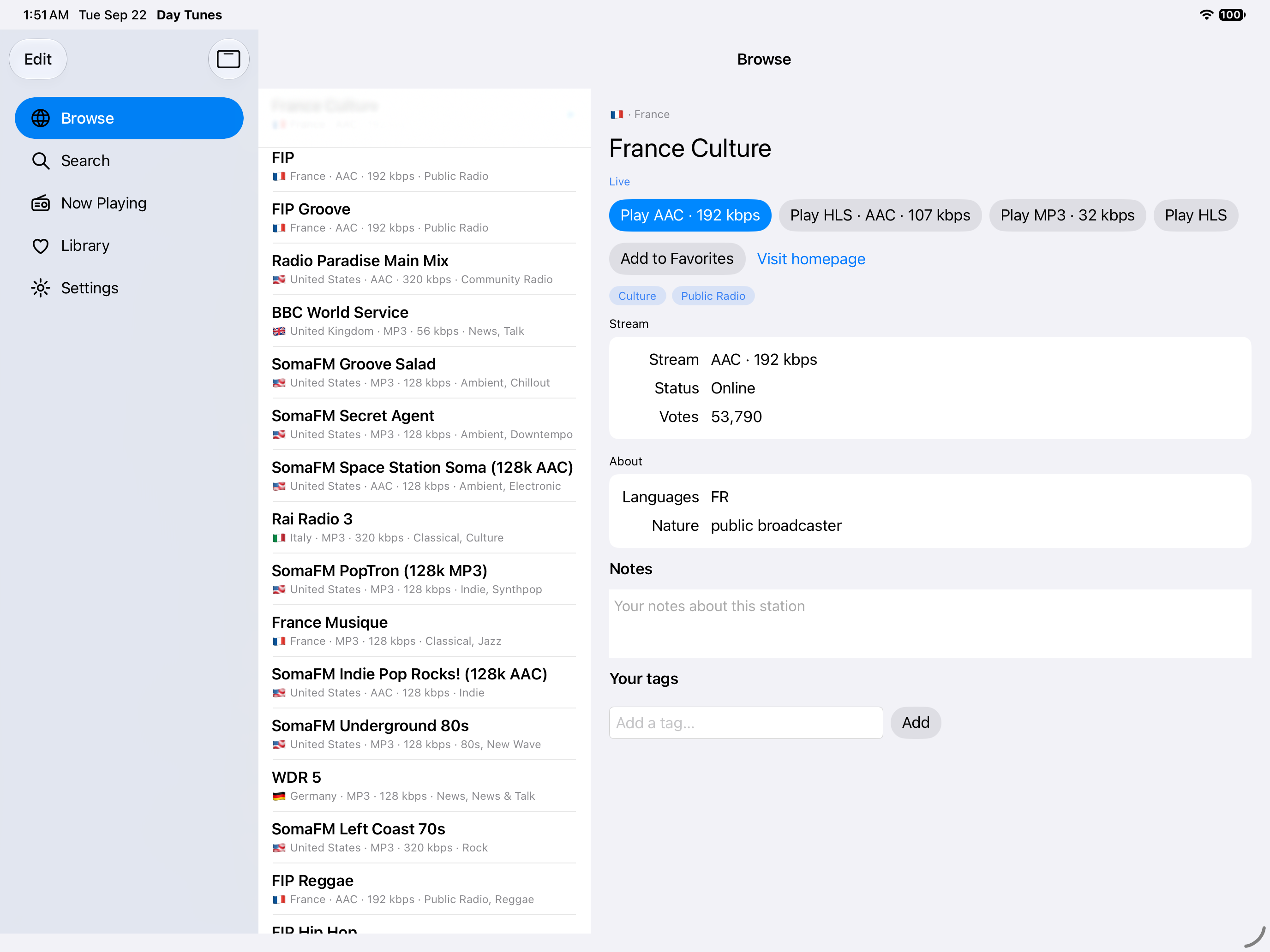Open SomaFM Left Coast 70s
Image resolution: width=1270 pixels, height=952 pixels.
(x=424, y=837)
